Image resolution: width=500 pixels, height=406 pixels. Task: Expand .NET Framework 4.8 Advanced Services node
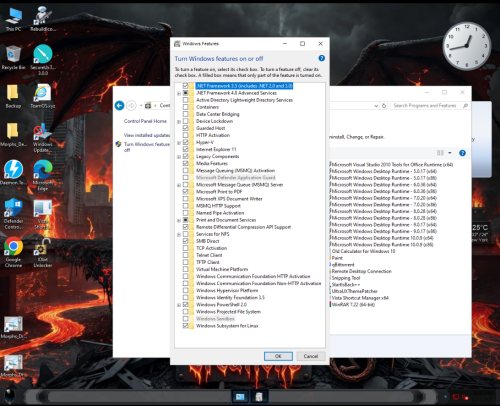[x=179, y=93]
